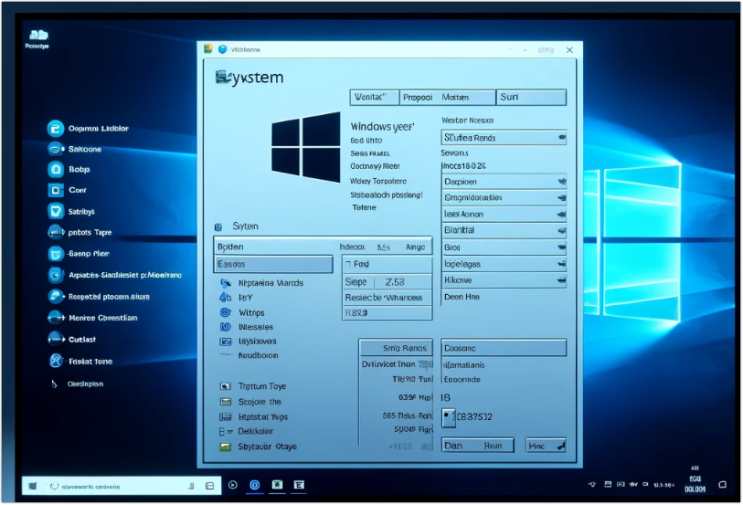Click the Trgttum Toye icon

pyautogui.click(x=225, y=386)
